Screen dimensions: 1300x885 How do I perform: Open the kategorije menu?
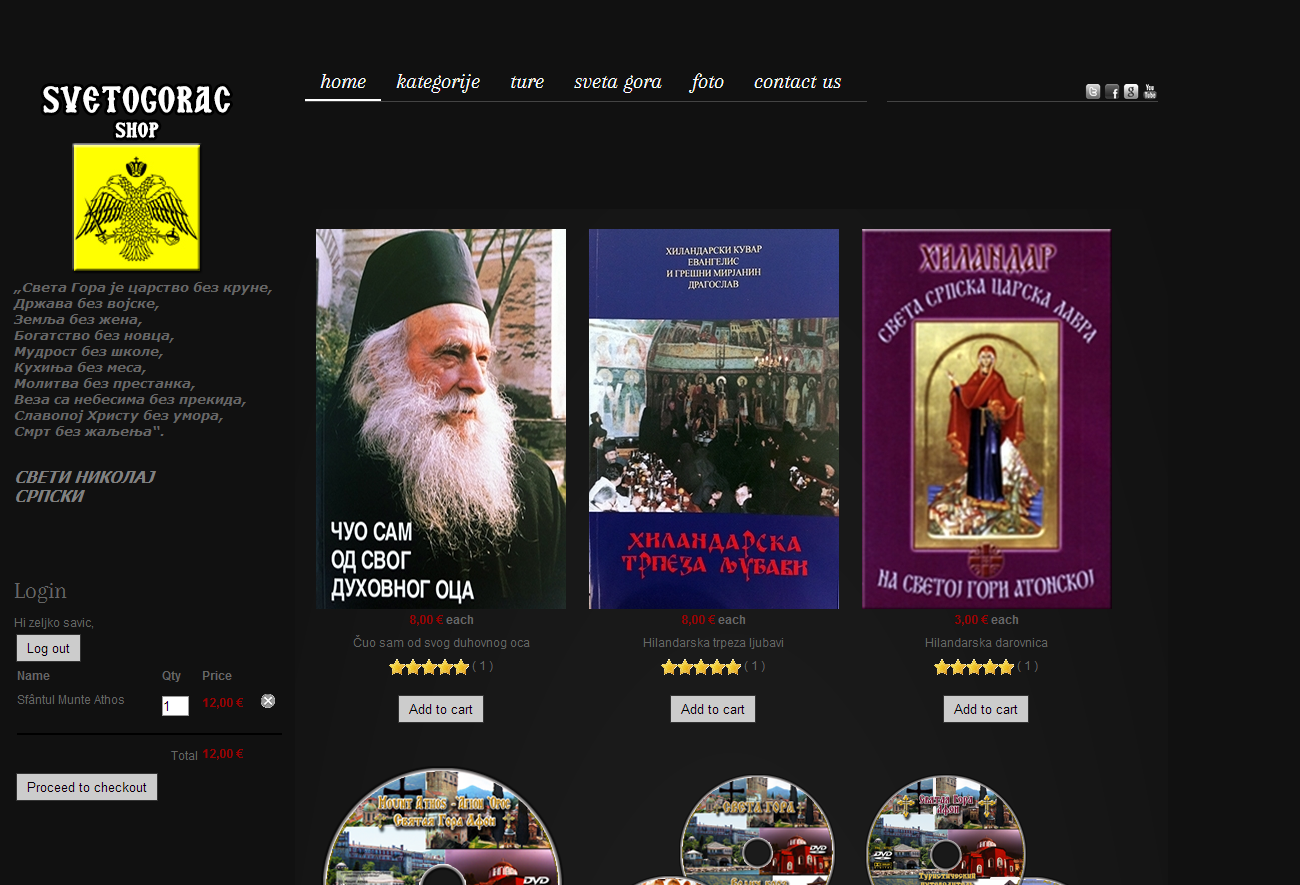[438, 82]
